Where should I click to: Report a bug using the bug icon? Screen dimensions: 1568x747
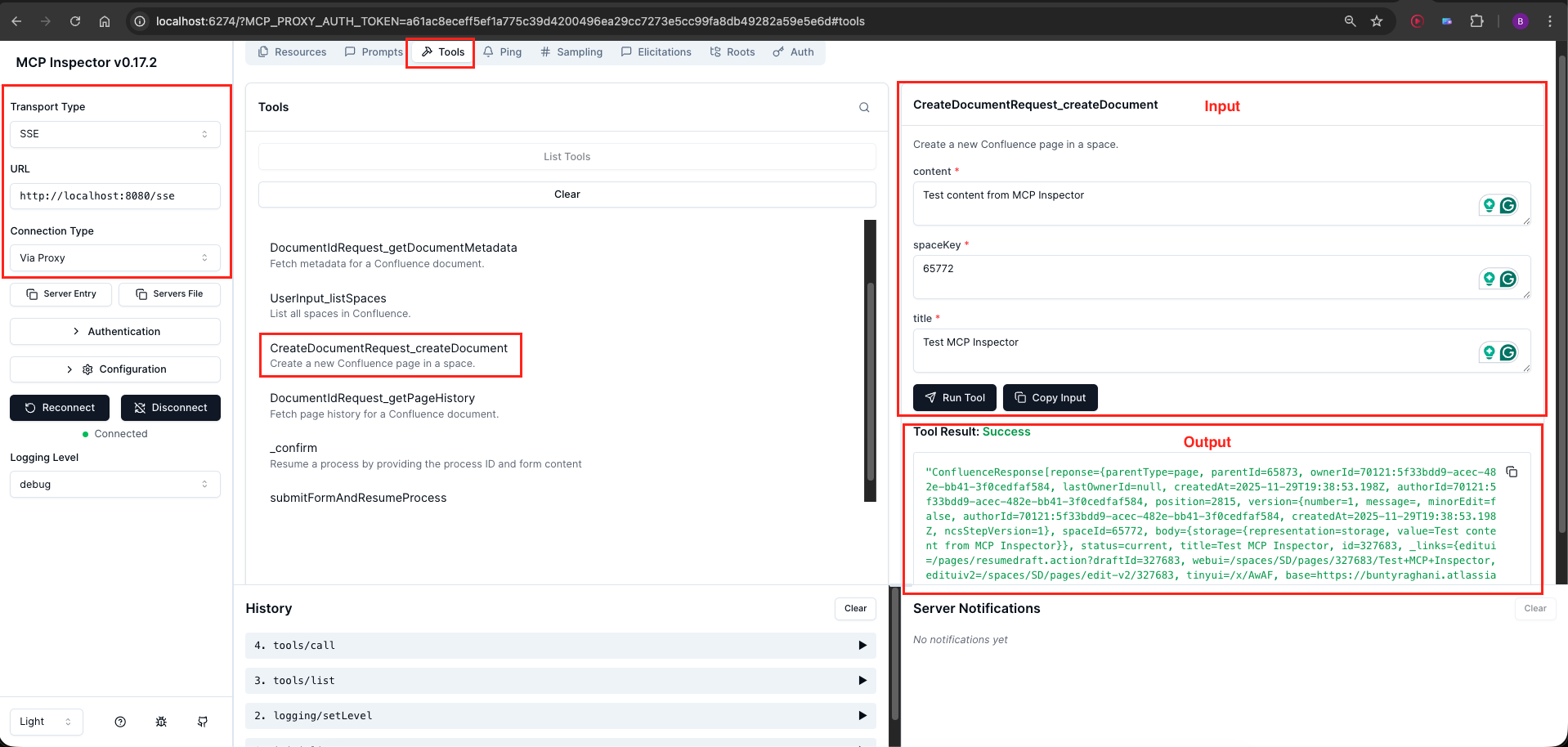point(161,722)
